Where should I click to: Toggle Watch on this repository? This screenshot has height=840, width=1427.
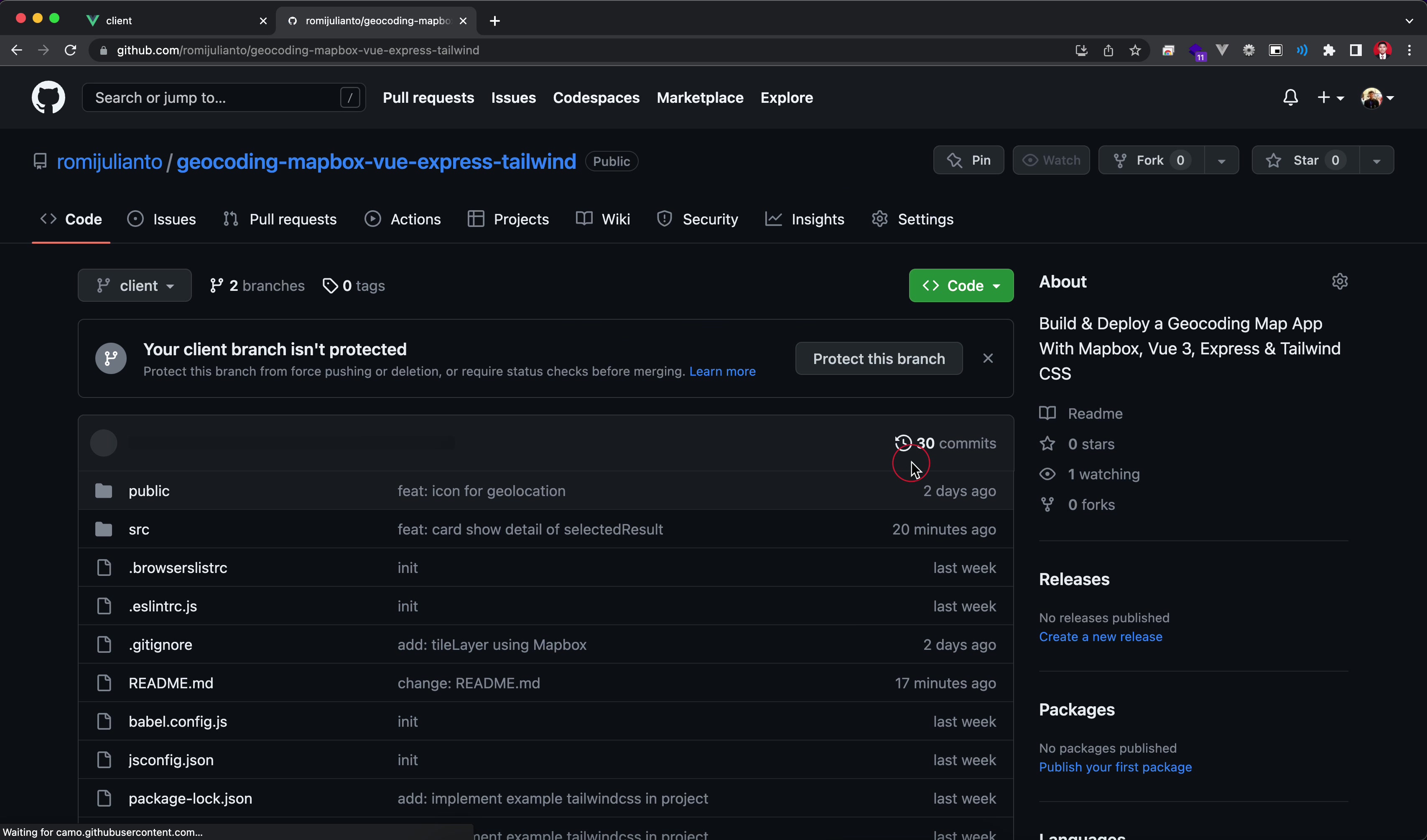(x=1051, y=160)
